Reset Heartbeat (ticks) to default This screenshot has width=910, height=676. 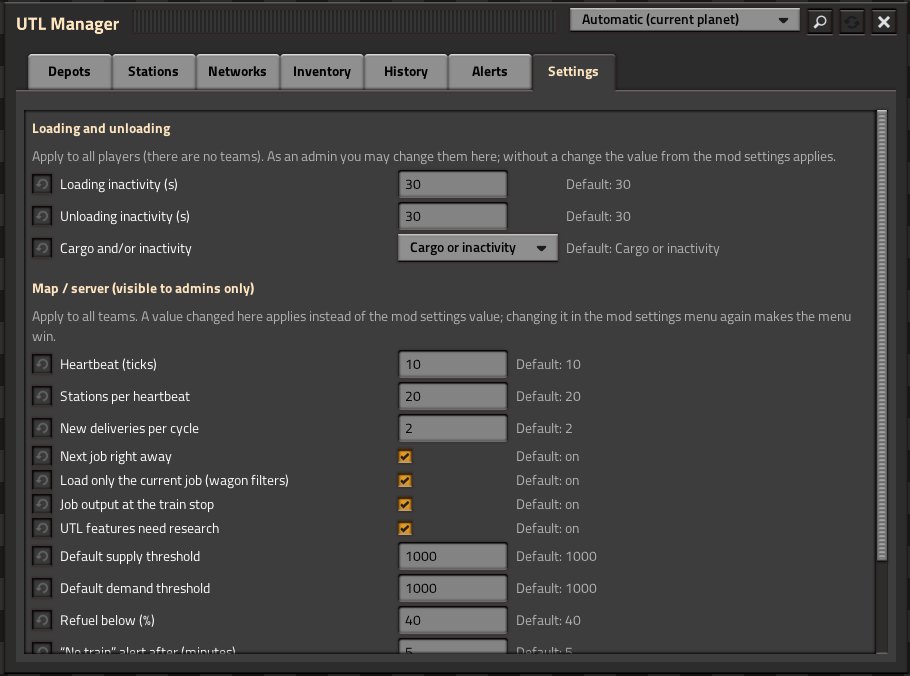point(42,364)
